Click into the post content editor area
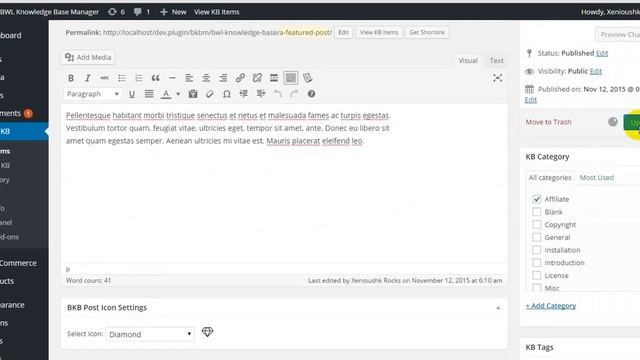640x360 pixels. pyautogui.click(x=284, y=184)
